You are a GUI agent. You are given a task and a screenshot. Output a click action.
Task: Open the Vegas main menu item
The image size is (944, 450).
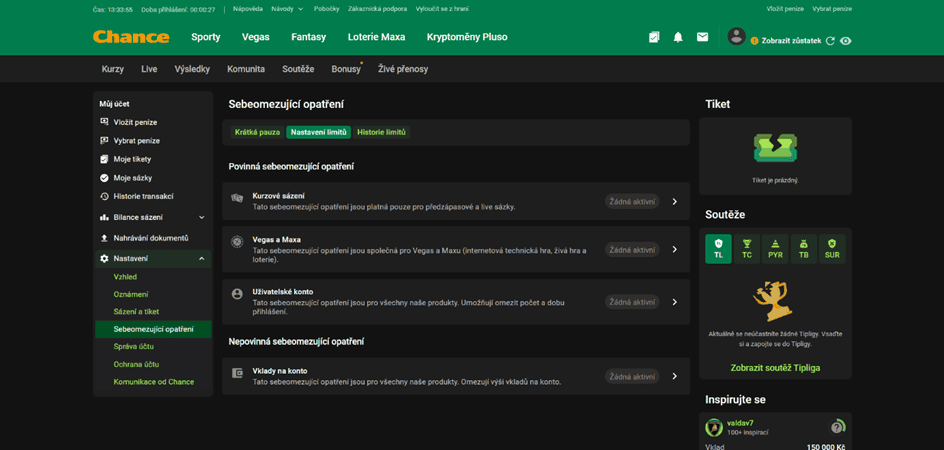click(256, 37)
